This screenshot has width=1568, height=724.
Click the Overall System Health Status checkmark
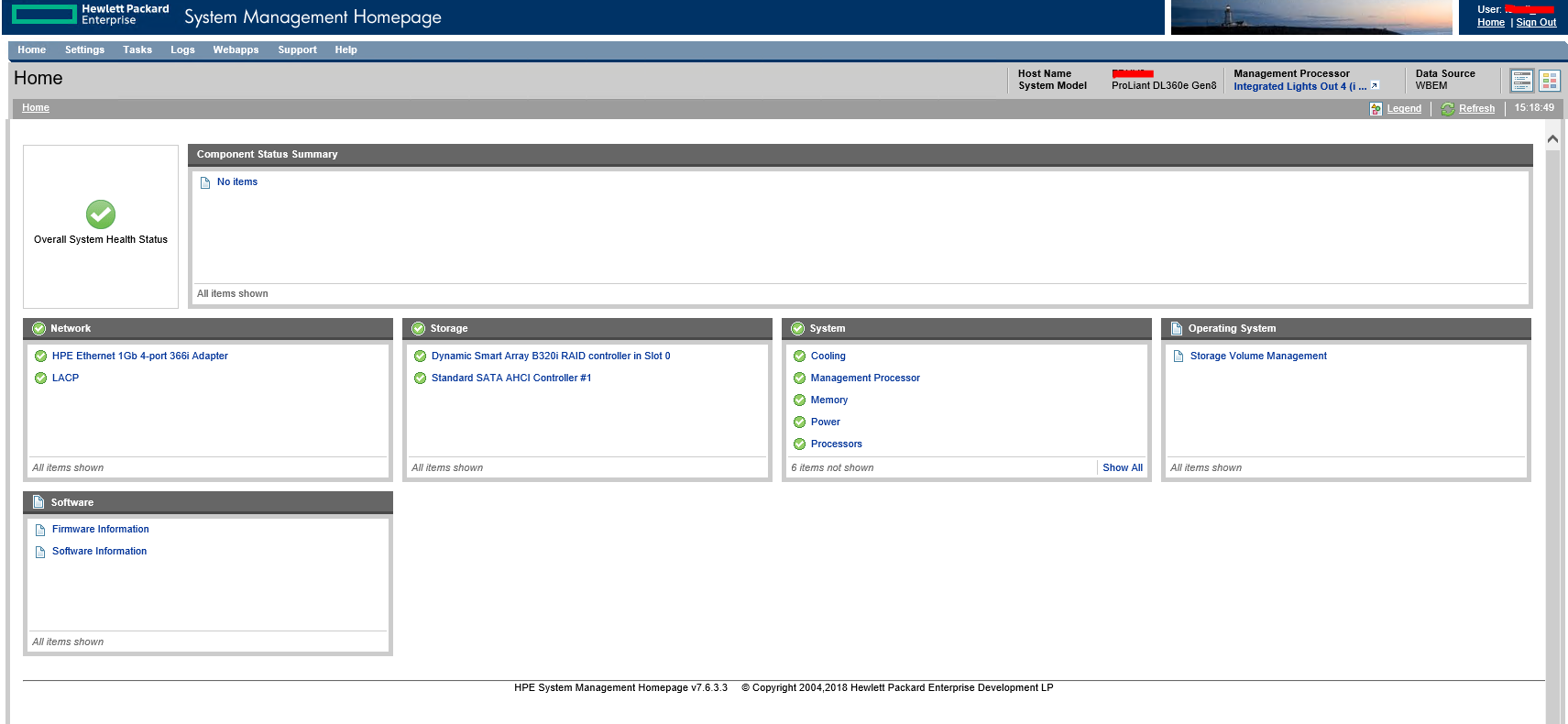(101, 214)
